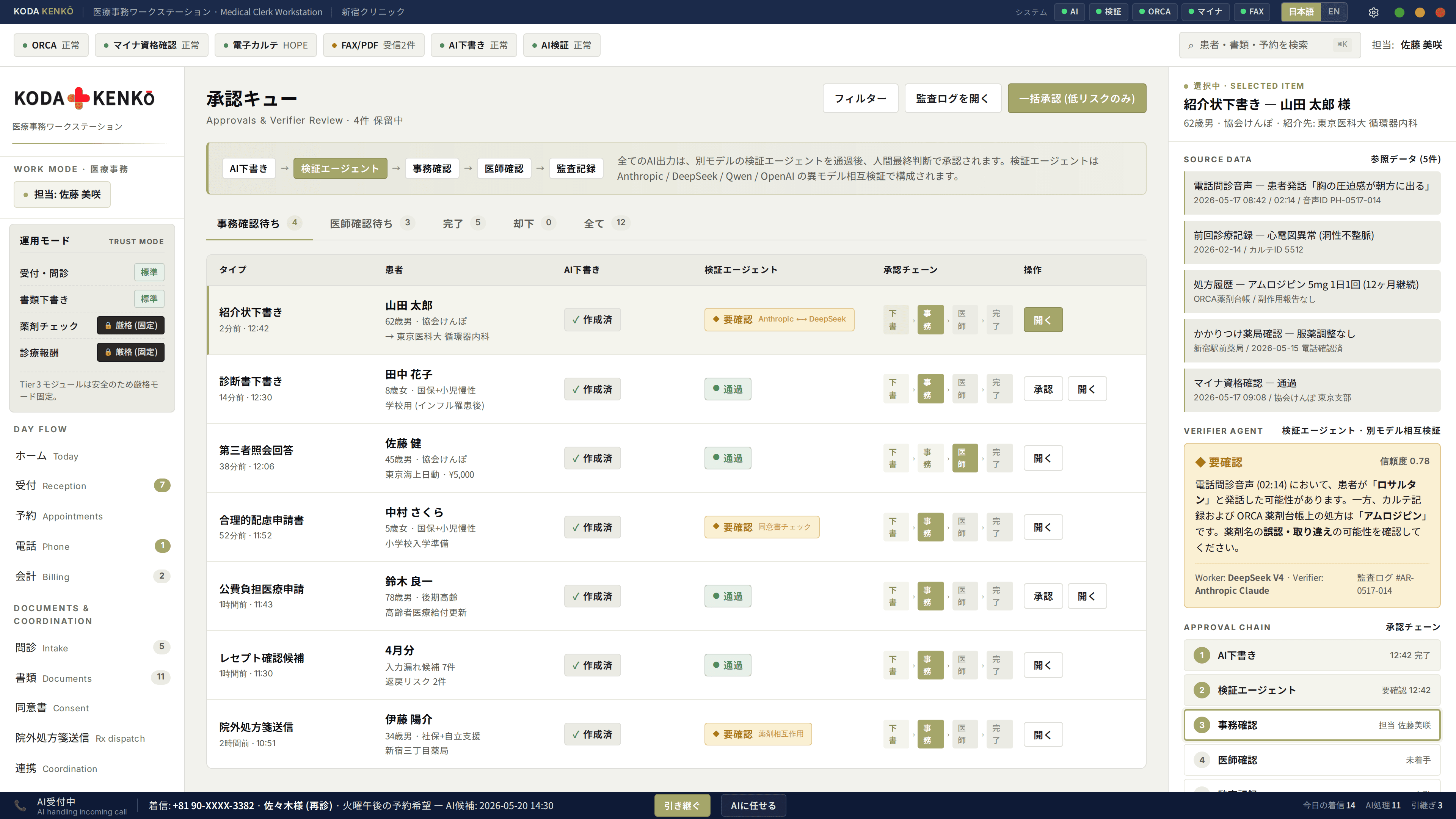The height and width of the screenshot is (819, 1456).
Task: Switch to 完了 tab
Action: (x=463, y=224)
